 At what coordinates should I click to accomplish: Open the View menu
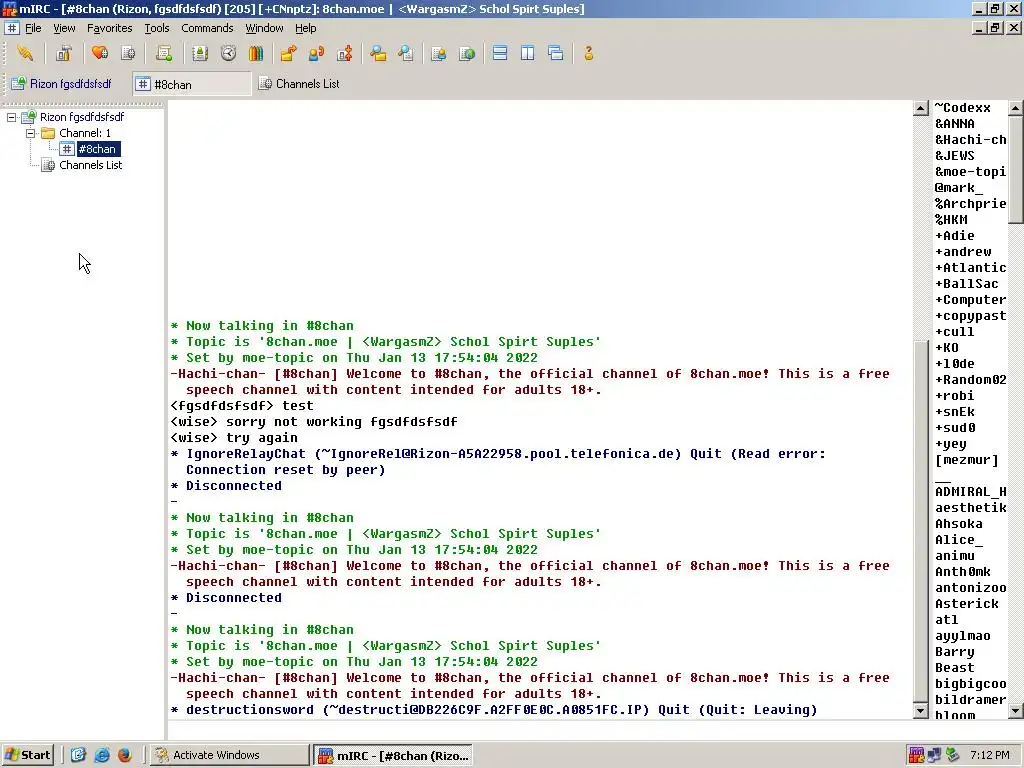(x=64, y=28)
